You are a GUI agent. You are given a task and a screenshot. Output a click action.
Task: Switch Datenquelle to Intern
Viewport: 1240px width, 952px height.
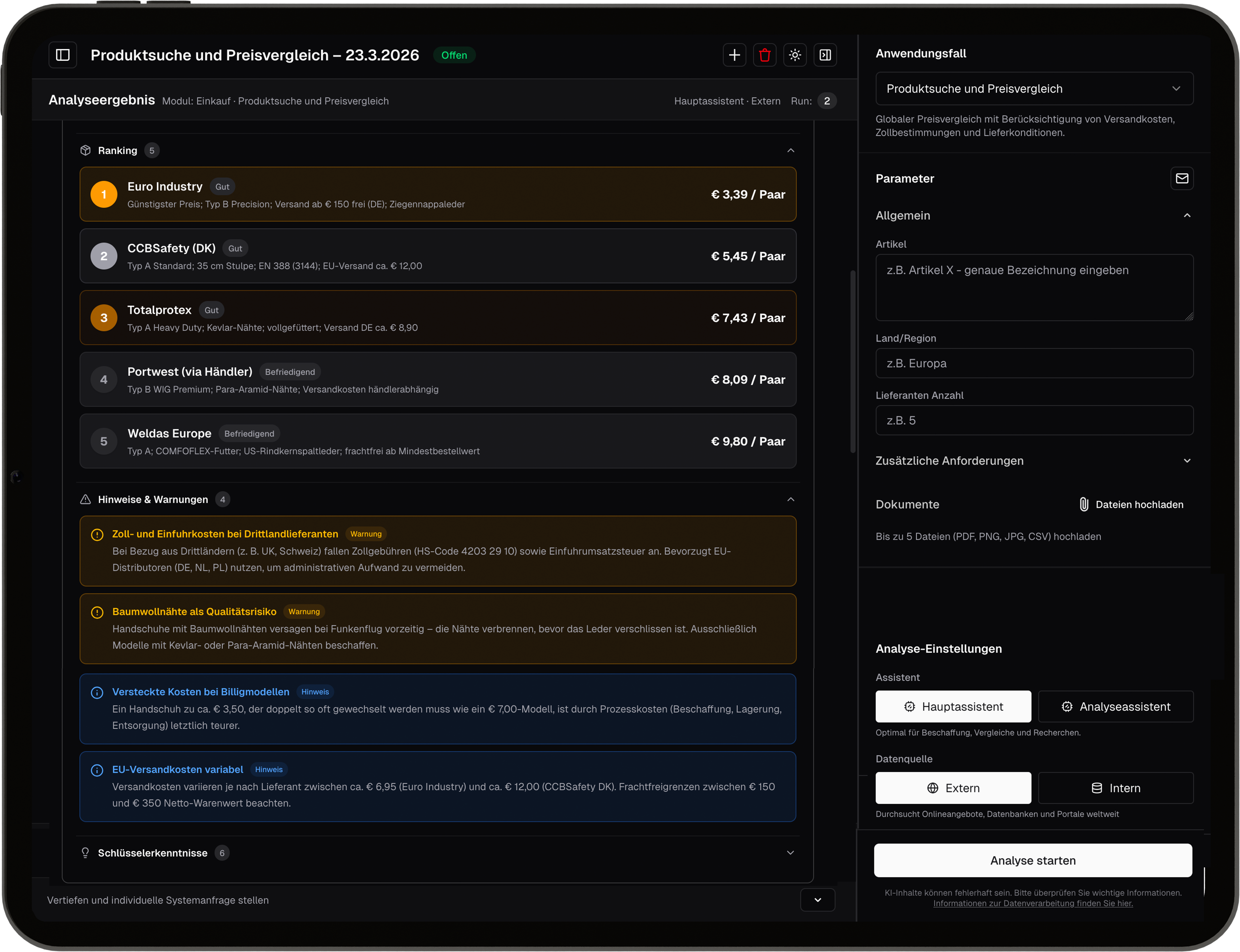pyautogui.click(x=1115, y=788)
